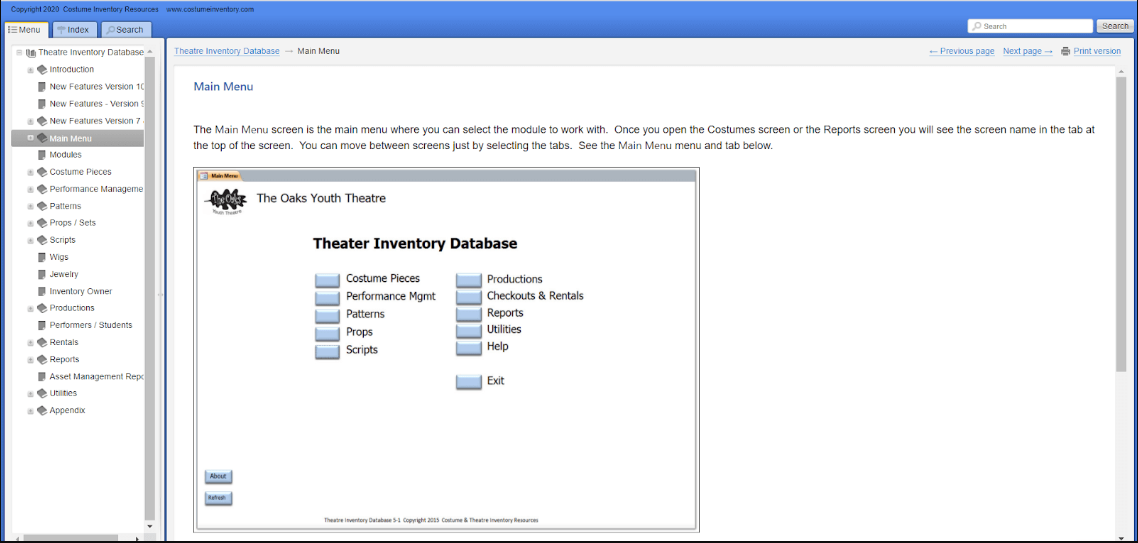The width and height of the screenshot is (1138, 543).
Task: Click the printer icon beside Print version
Action: pos(1065,52)
